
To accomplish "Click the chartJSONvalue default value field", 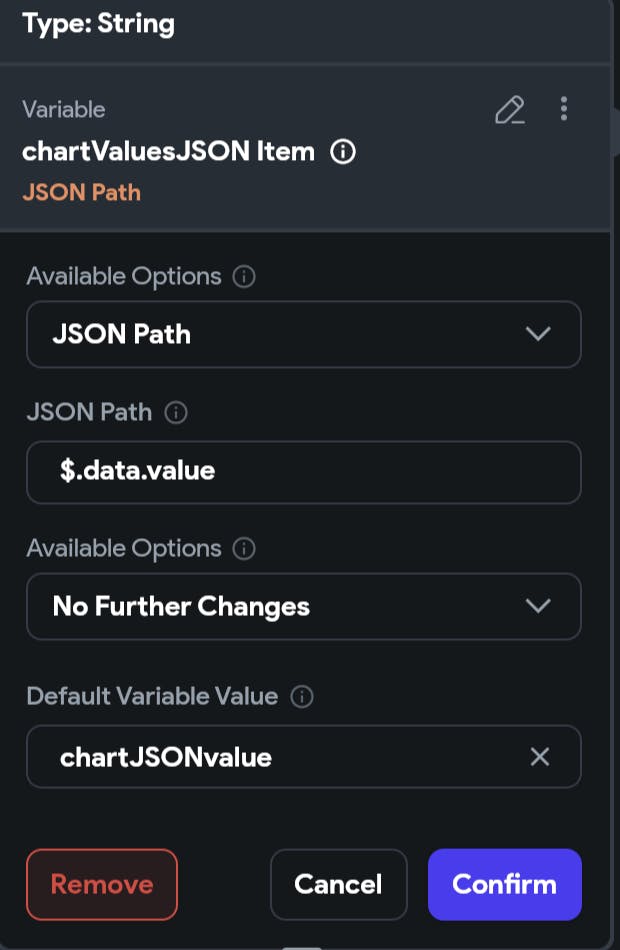I will point(304,757).
